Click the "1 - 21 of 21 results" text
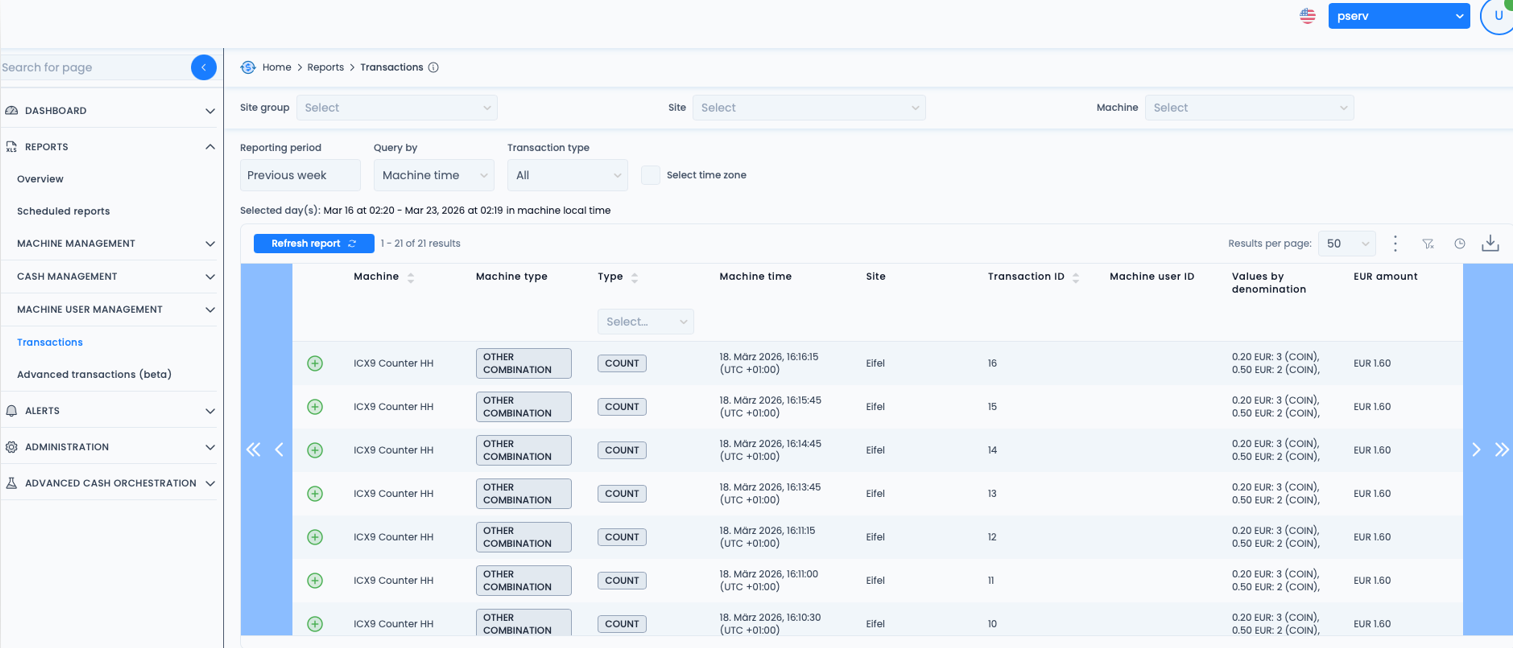This screenshot has width=1513, height=648. [x=420, y=243]
